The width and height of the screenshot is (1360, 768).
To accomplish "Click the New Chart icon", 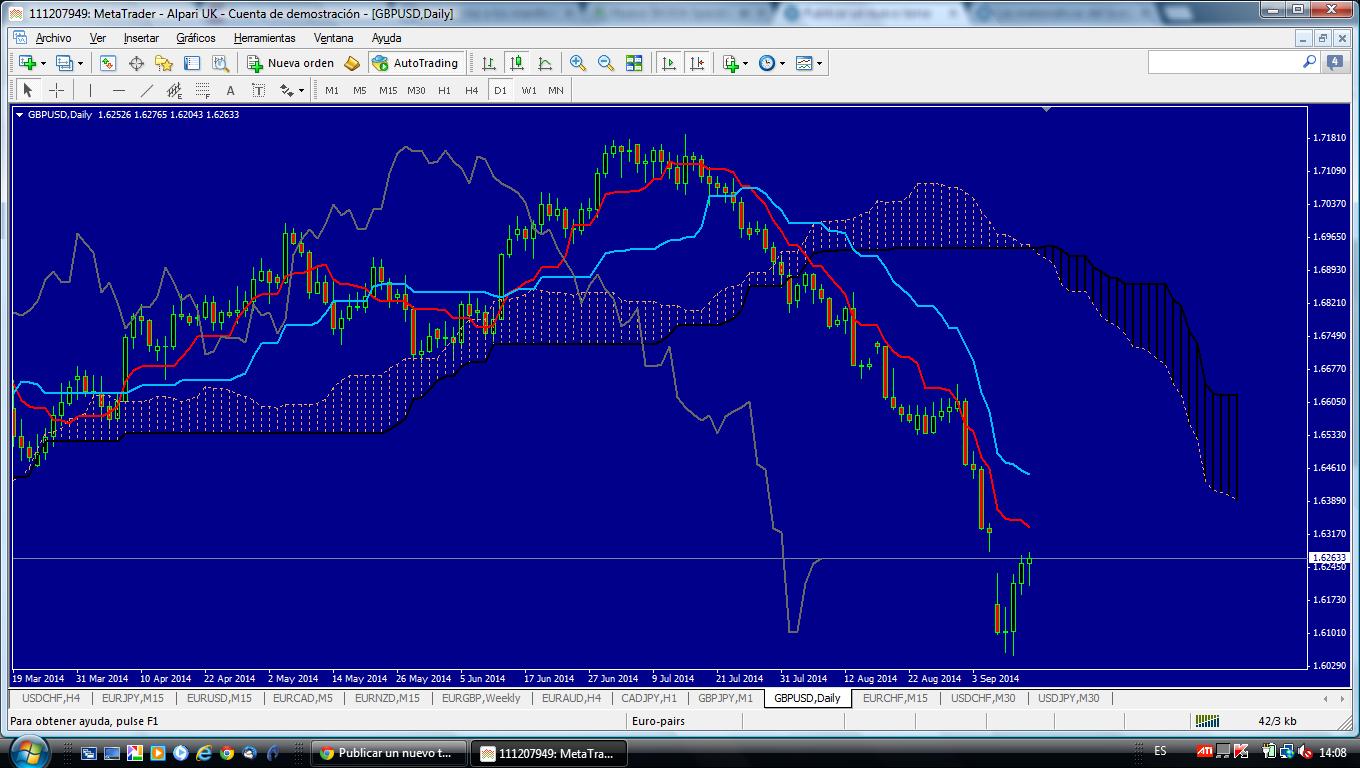I will [27, 63].
